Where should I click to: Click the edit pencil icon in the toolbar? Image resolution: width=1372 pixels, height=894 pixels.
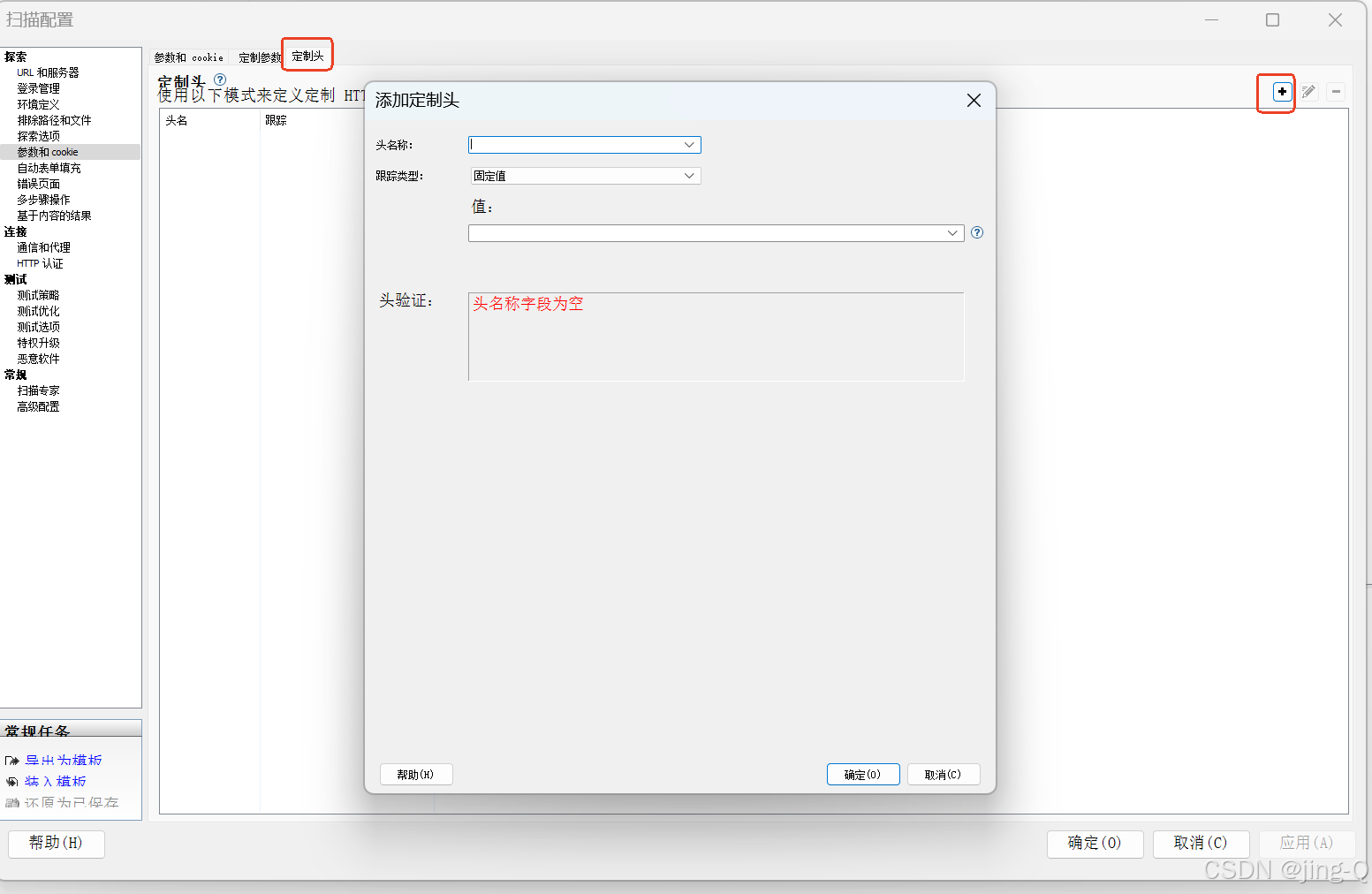click(1309, 92)
